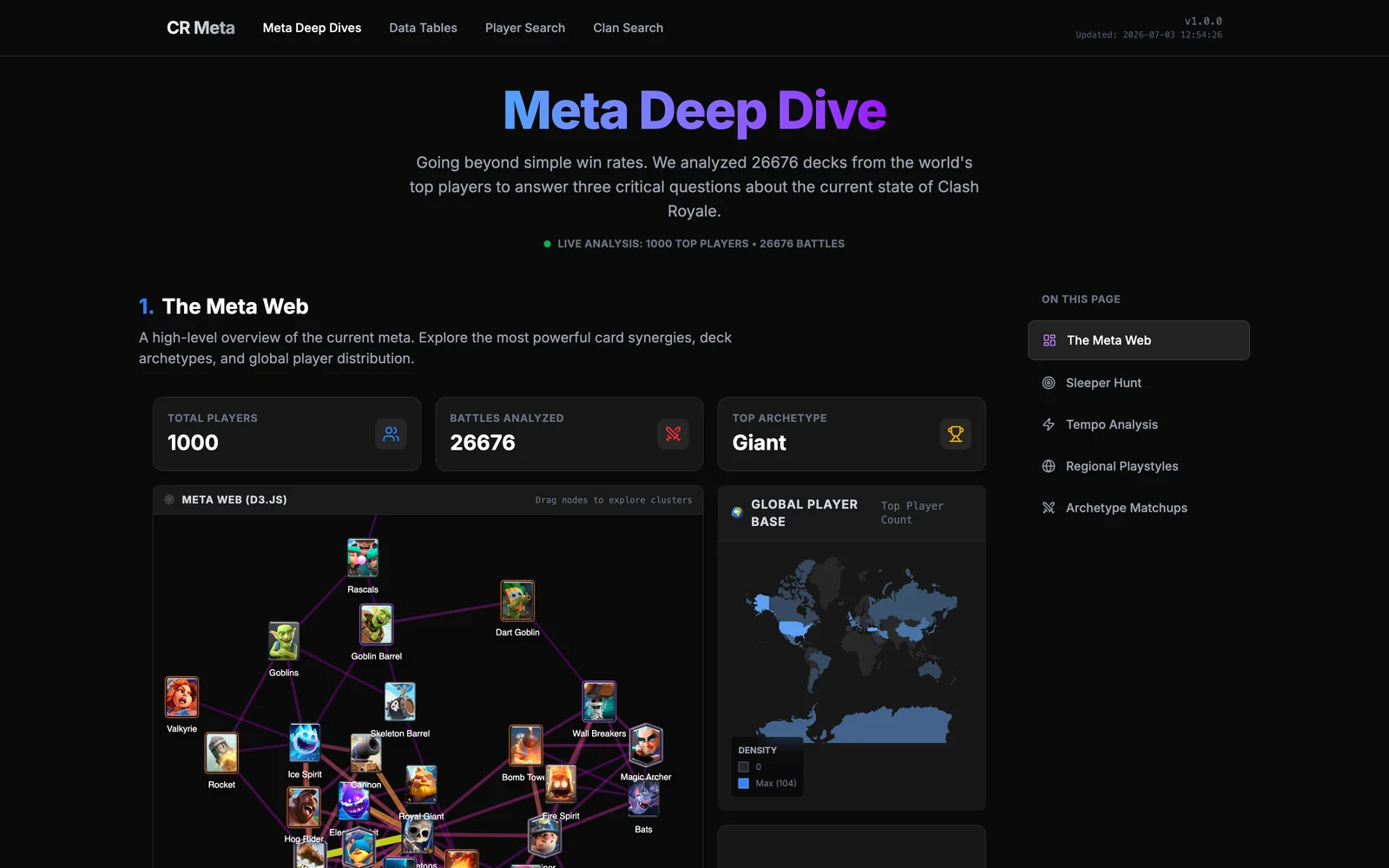Open the Data Tables tab

click(423, 28)
